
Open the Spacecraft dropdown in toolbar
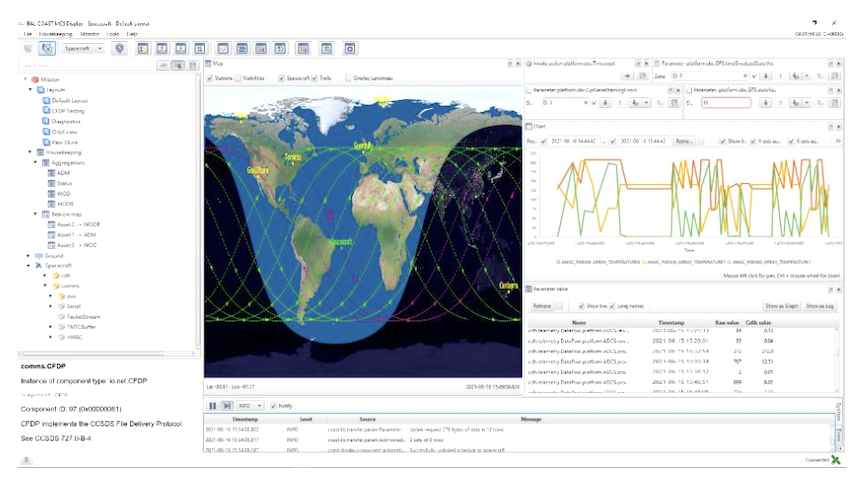point(84,48)
